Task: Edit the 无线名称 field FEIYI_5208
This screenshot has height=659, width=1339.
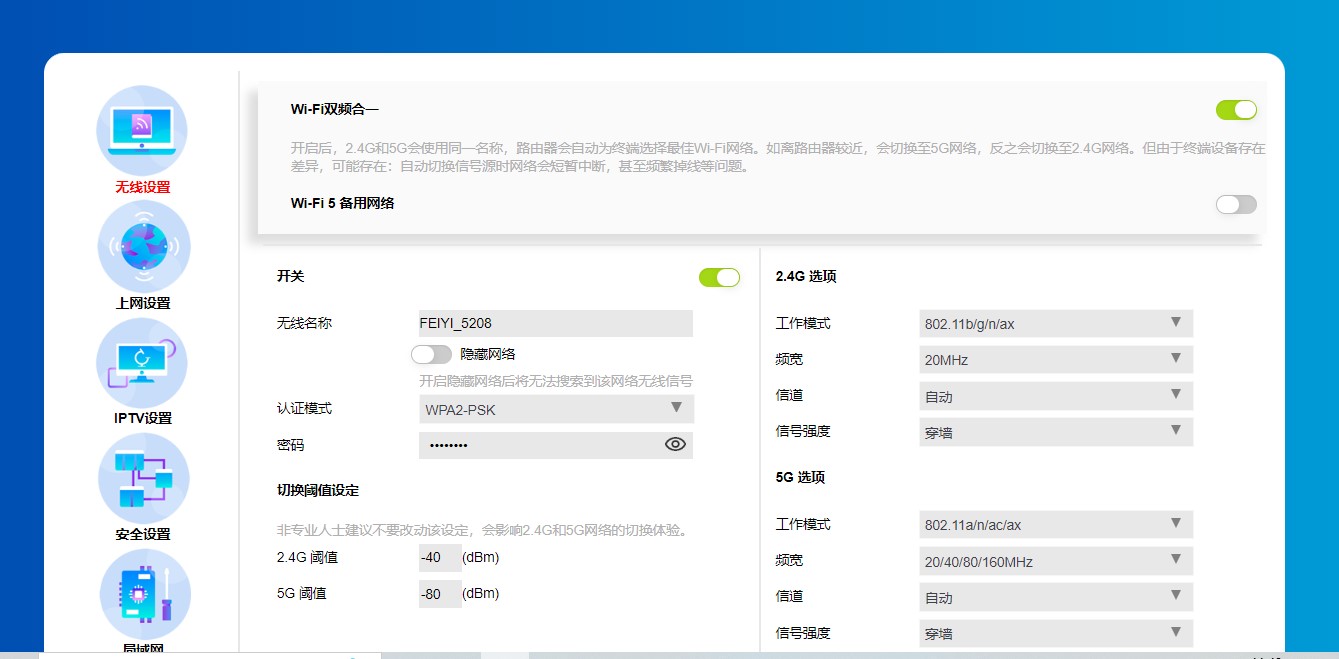Action: 555,323
